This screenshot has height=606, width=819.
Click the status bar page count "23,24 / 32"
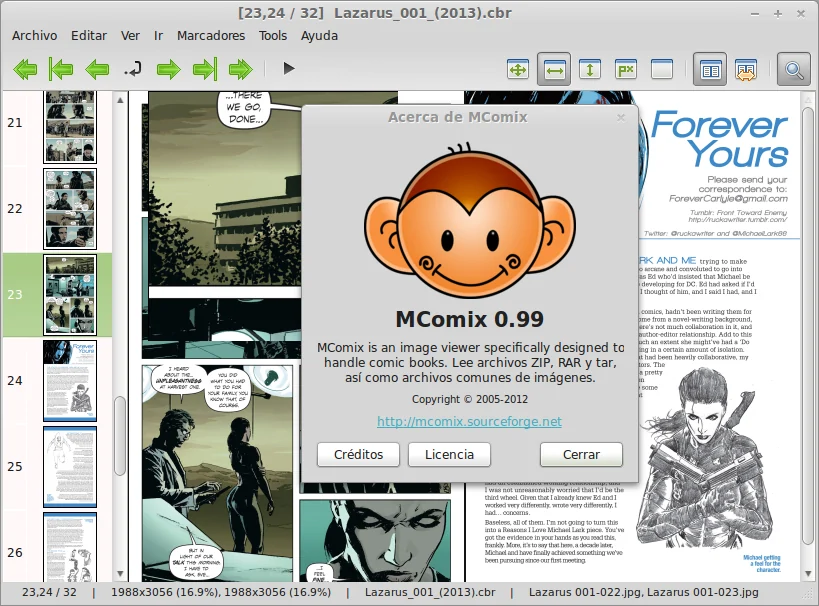pyautogui.click(x=49, y=592)
